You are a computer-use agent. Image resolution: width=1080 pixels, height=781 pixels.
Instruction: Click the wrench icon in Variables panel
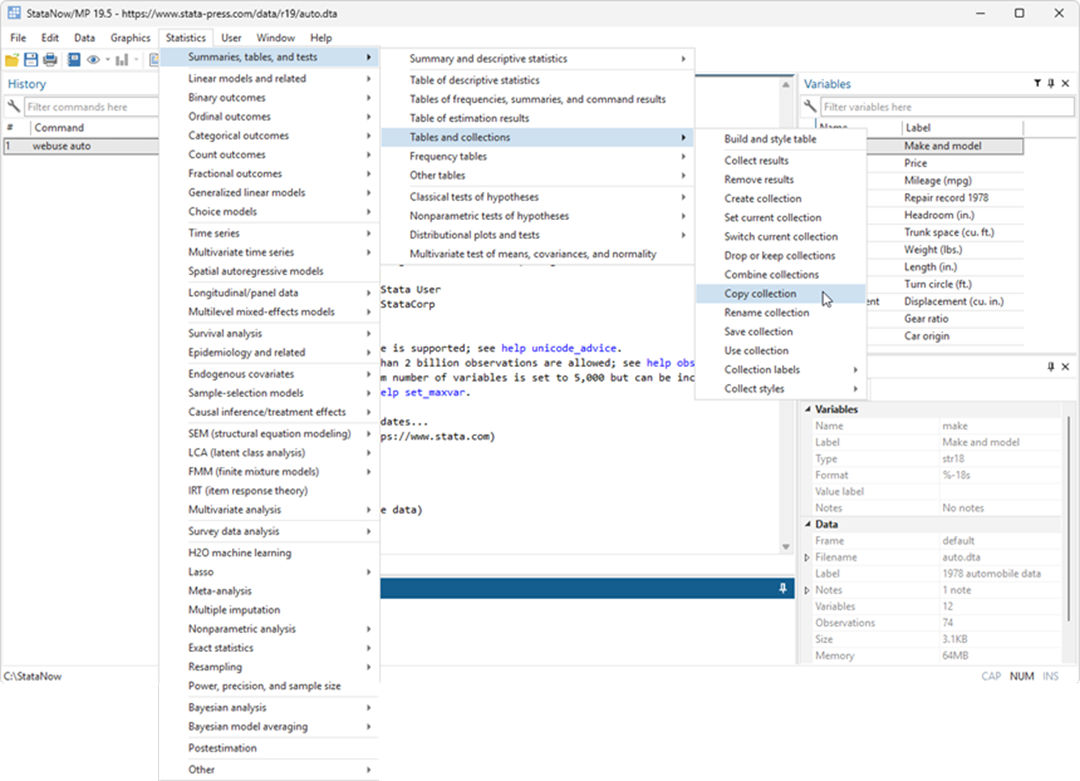(x=810, y=106)
